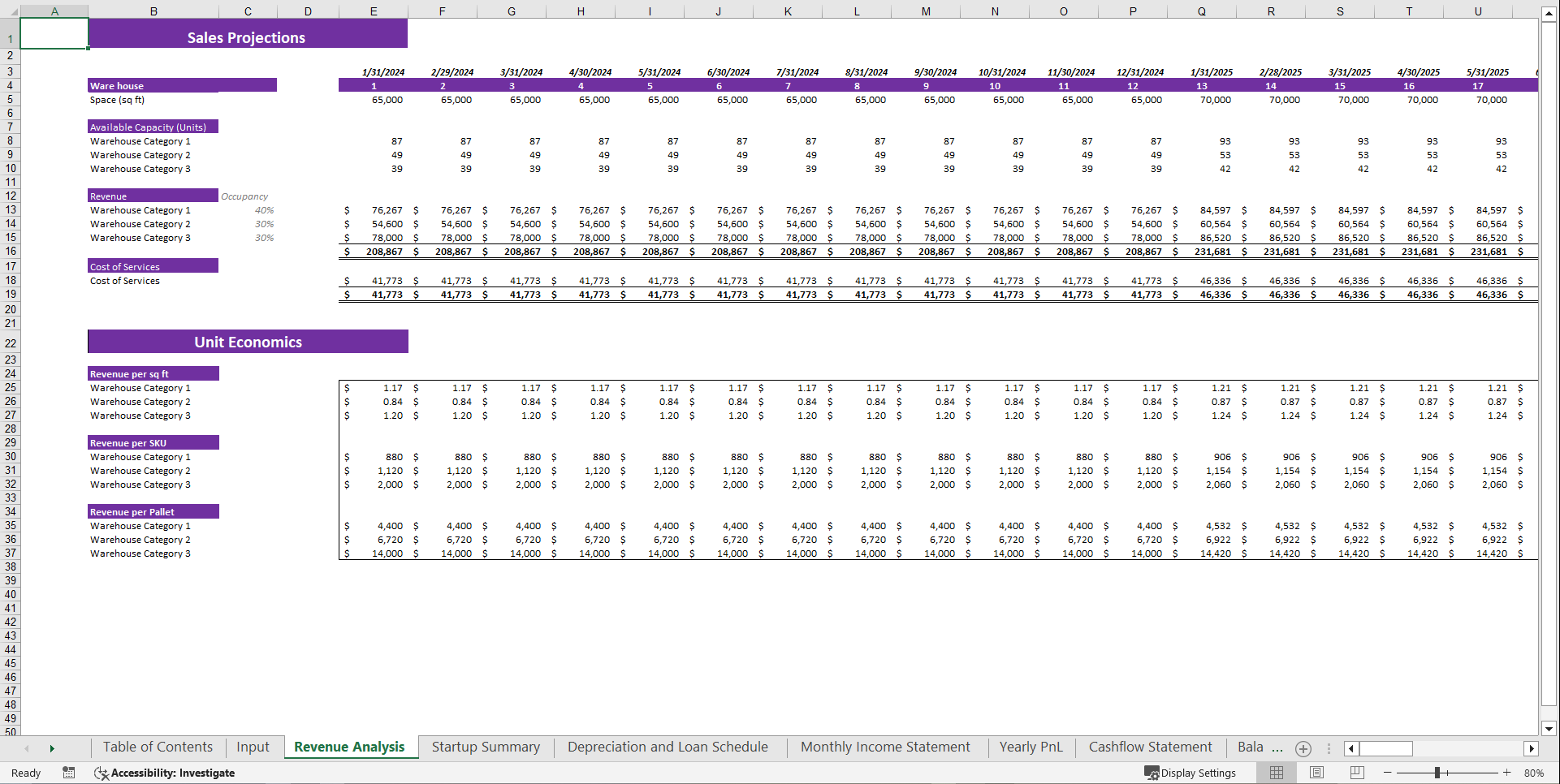Open the Cashflow Statement sheet
The width and height of the screenshot is (1560, 784).
[1150, 747]
